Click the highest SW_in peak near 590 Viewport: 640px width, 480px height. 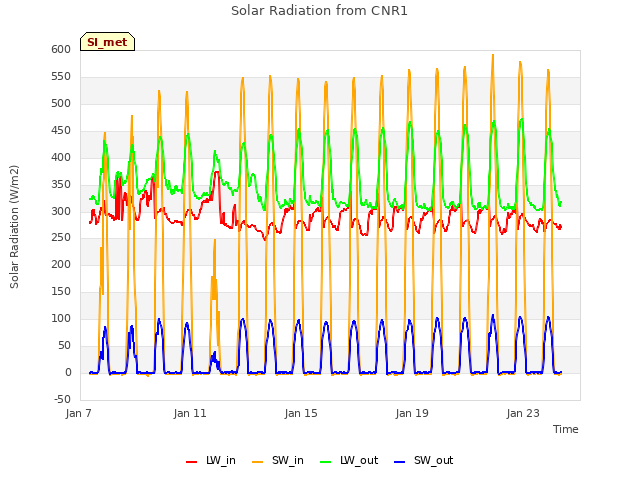pos(493,56)
